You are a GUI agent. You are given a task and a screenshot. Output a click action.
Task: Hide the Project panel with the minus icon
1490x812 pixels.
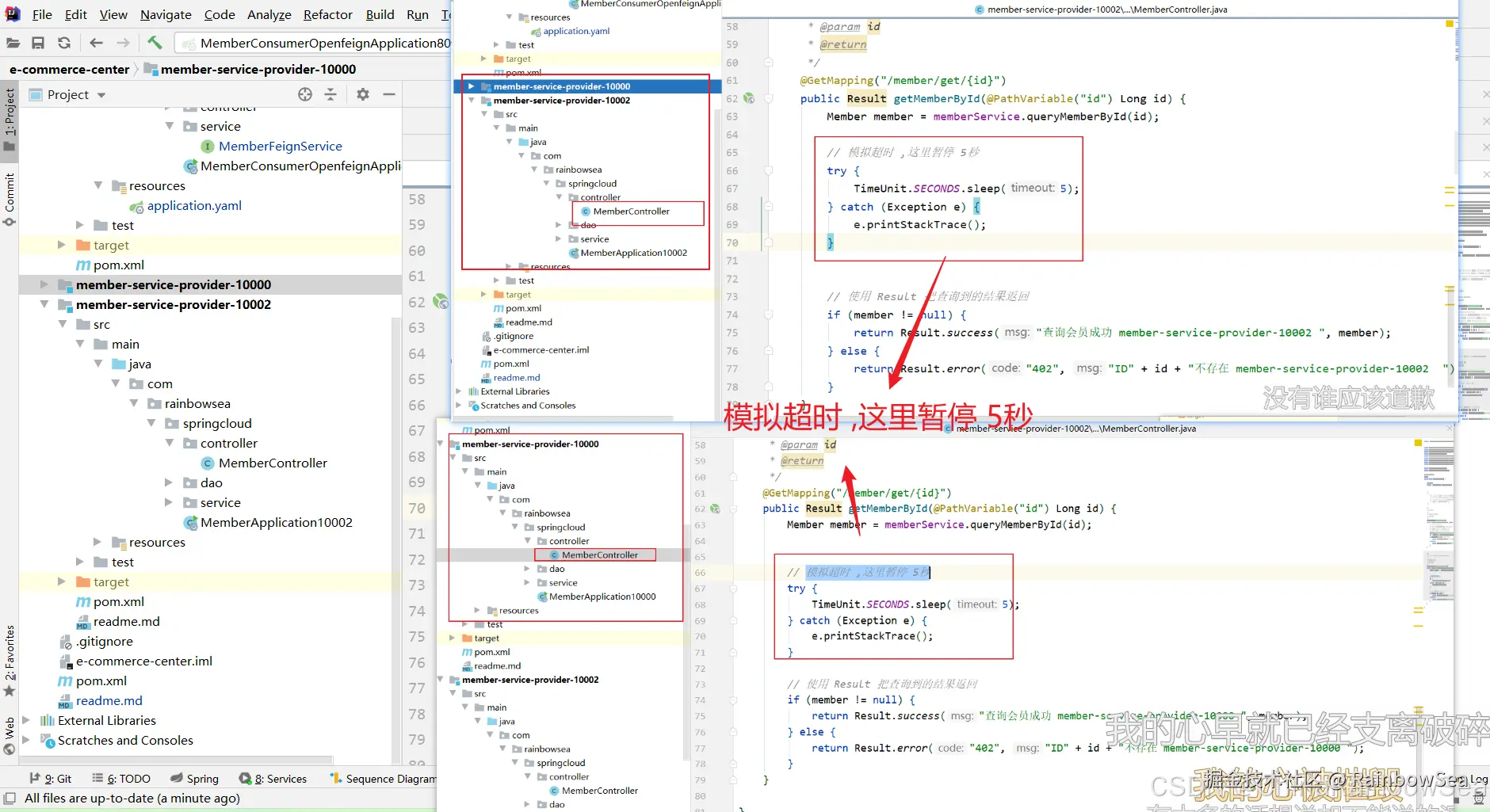[389, 95]
